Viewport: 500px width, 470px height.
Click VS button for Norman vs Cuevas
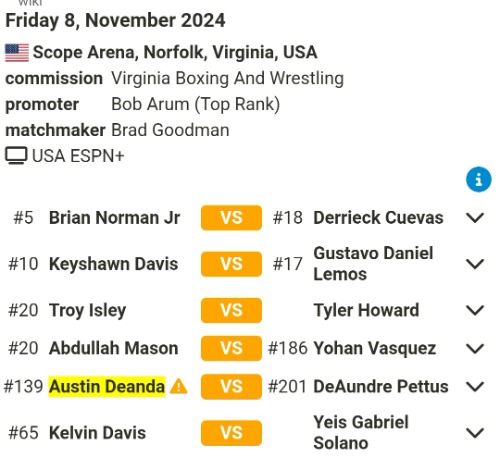click(x=231, y=218)
